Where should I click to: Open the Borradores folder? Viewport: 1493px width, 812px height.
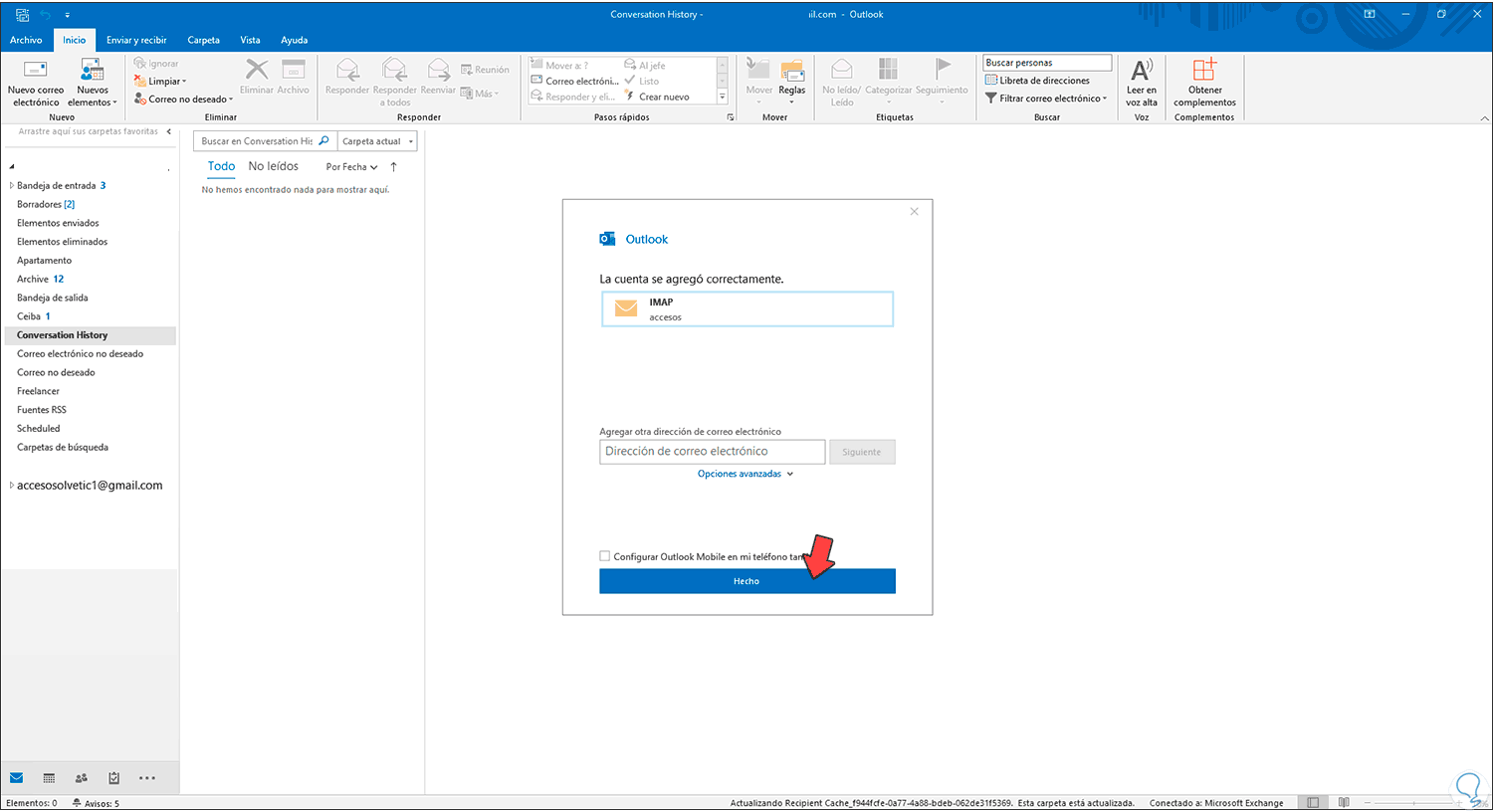click(x=46, y=204)
